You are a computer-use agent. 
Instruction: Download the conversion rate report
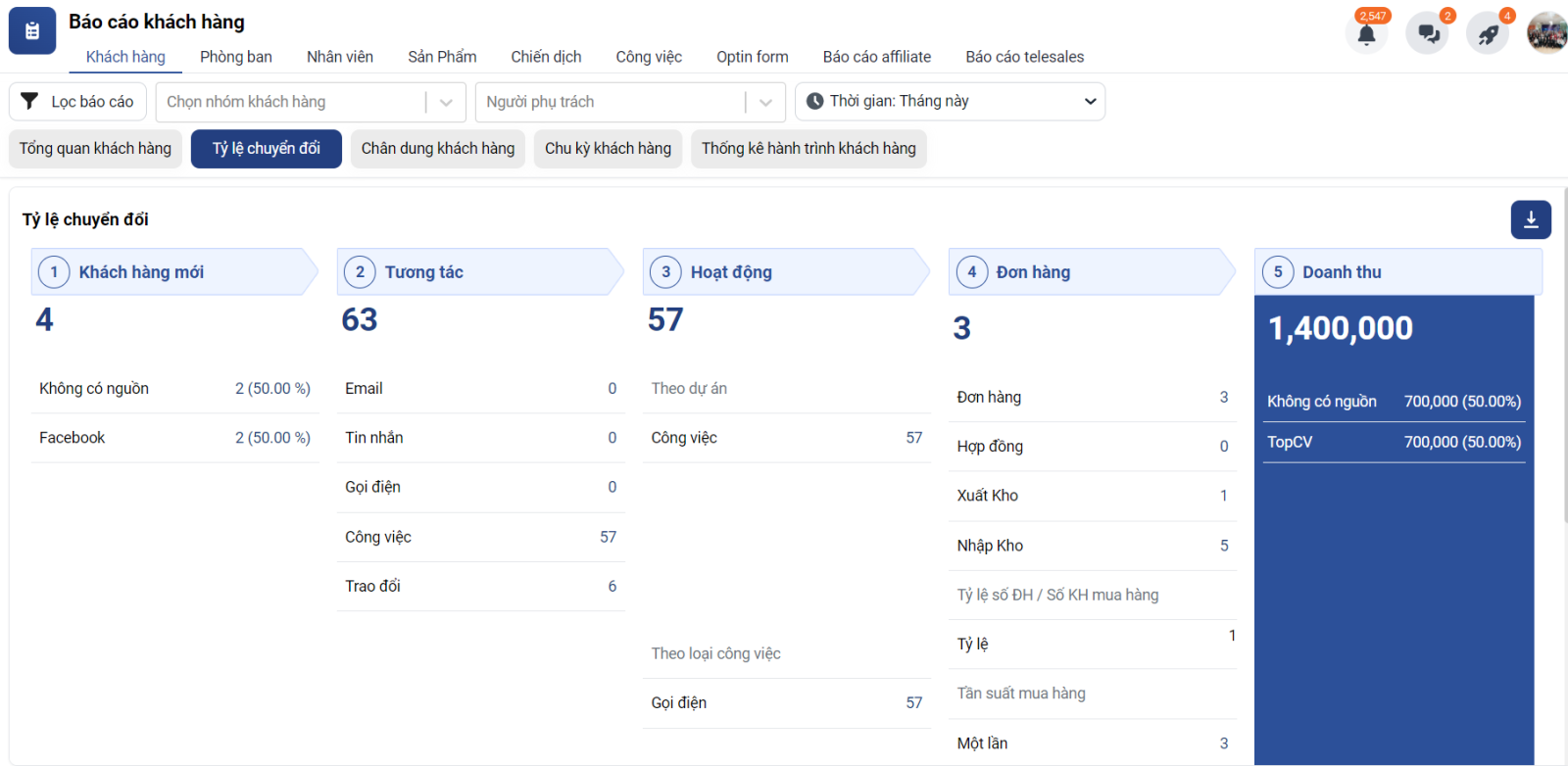click(x=1531, y=220)
